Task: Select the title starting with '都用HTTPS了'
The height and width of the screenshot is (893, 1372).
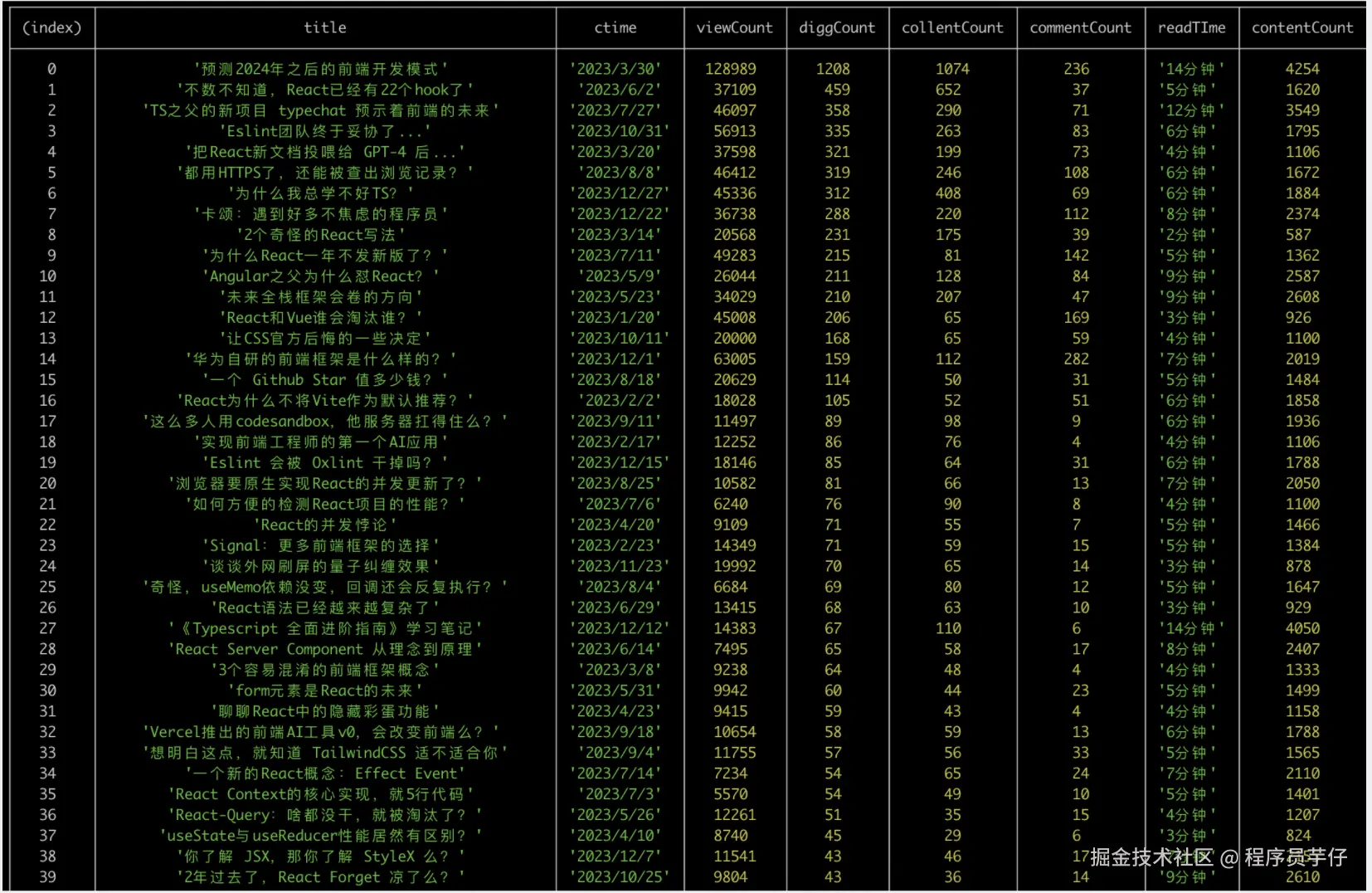Action: coord(325,173)
